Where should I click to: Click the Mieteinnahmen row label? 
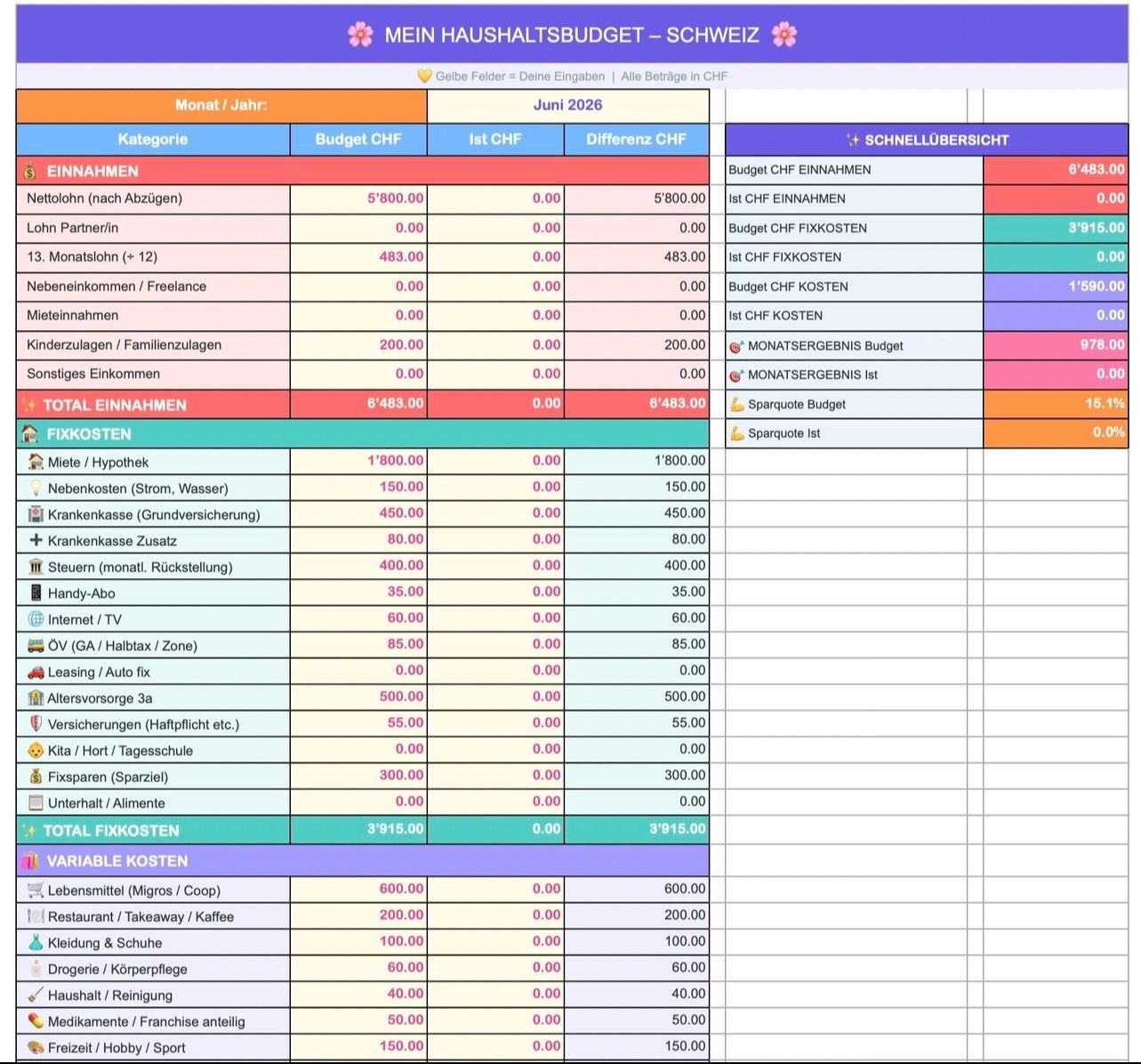pyautogui.click(x=72, y=315)
